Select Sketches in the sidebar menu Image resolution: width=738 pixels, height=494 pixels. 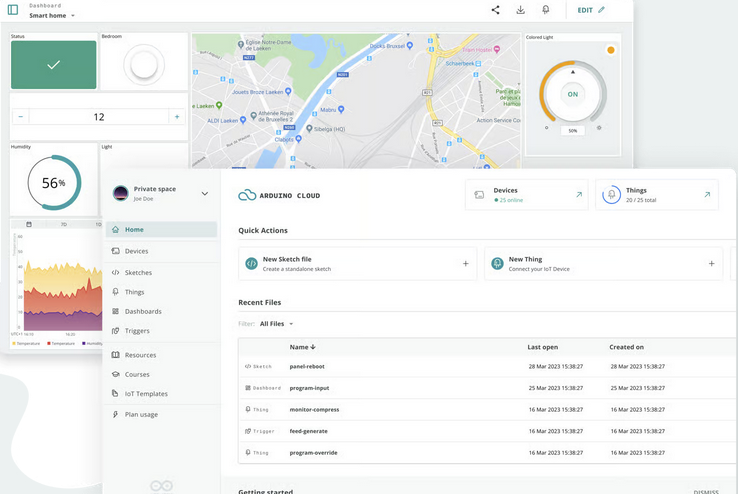[x=138, y=272]
